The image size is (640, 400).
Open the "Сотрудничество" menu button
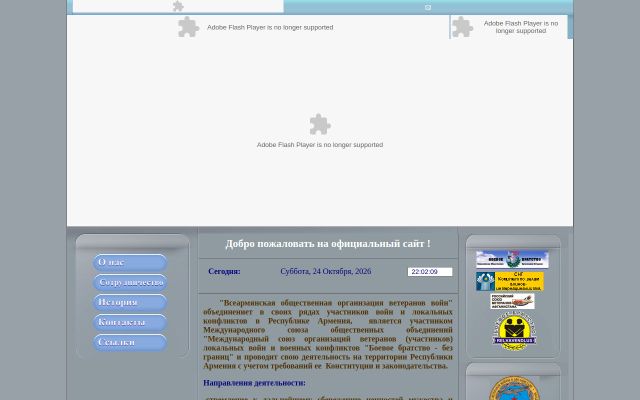(130, 282)
